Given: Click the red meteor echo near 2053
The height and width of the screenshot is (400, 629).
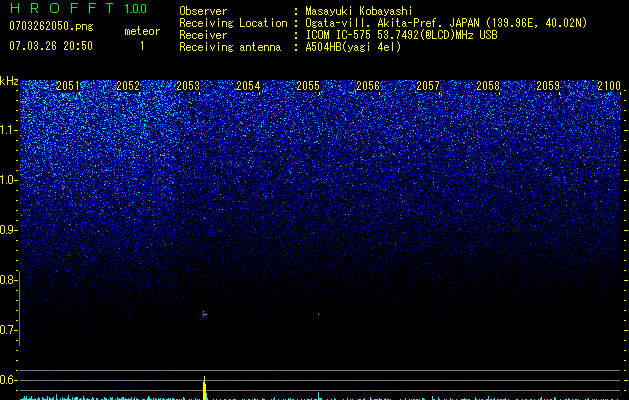Looking at the screenshot, I should pyautogui.click(x=205, y=314).
